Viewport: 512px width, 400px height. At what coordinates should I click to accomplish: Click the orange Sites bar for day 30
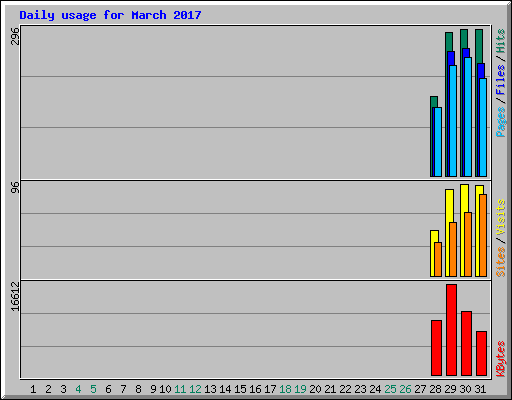click(x=468, y=244)
